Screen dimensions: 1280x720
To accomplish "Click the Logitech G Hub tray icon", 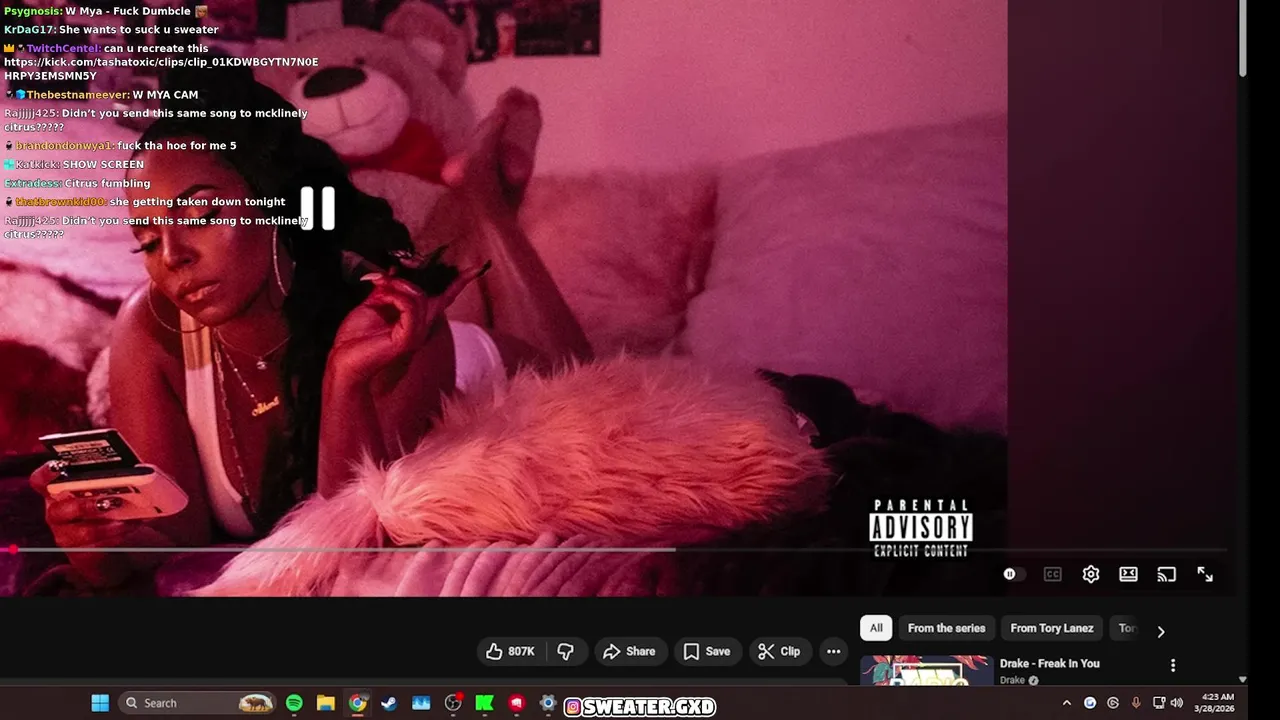I will click(x=1113, y=703).
